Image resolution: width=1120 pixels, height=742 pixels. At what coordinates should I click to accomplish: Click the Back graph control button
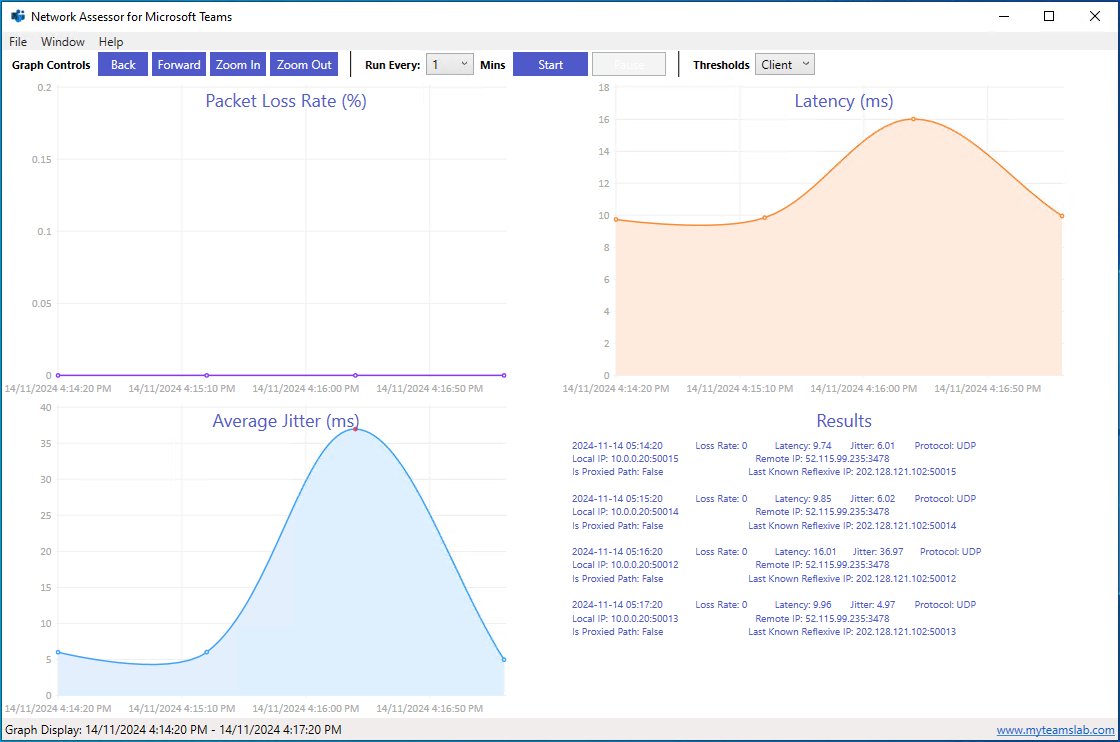[x=123, y=64]
